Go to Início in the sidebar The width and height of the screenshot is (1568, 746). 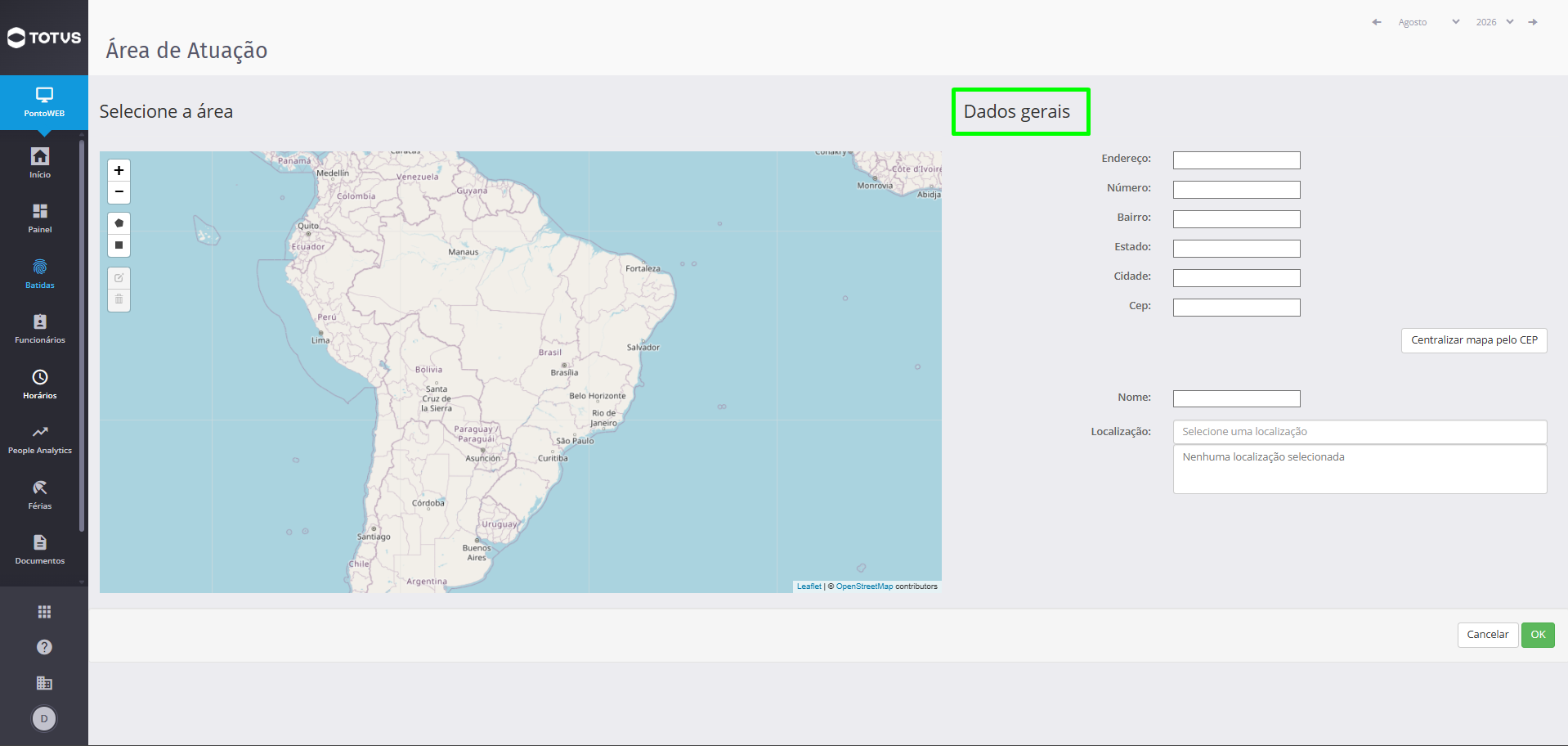[40, 163]
